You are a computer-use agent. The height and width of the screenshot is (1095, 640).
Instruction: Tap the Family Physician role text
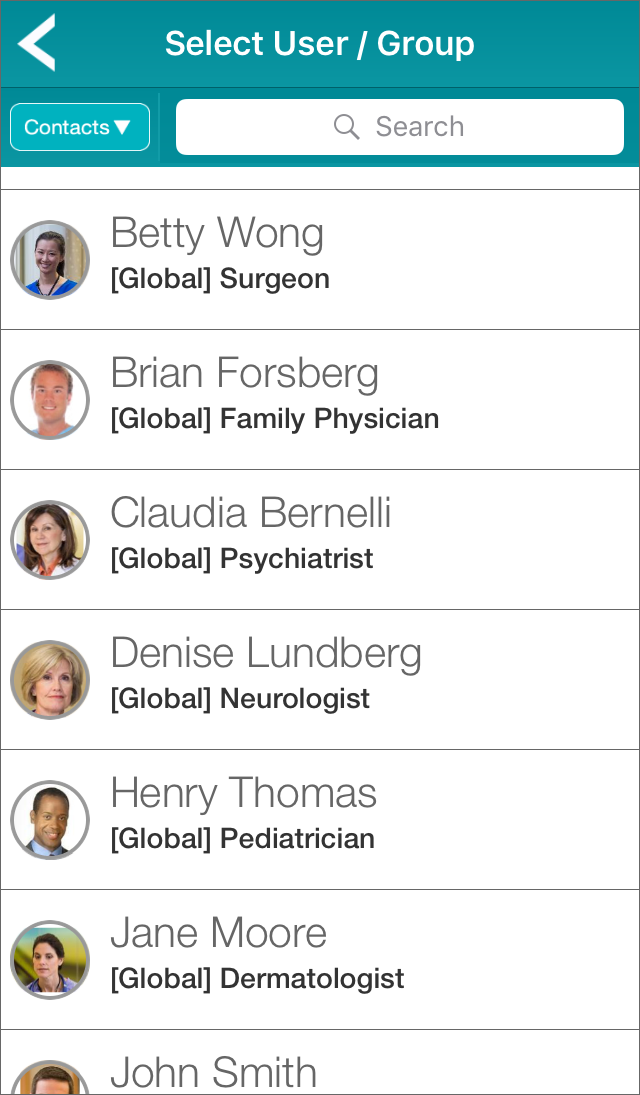click(329, 419)
